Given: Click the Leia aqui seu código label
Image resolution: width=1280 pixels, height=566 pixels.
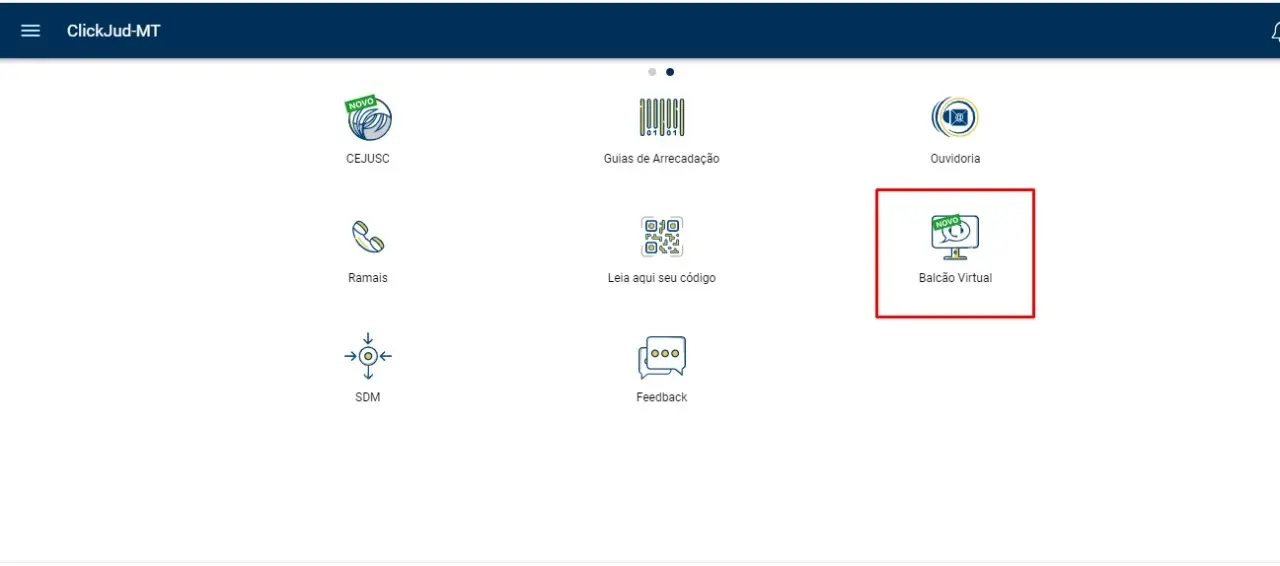Looking at the screenshot, I should tap(661, 278).
